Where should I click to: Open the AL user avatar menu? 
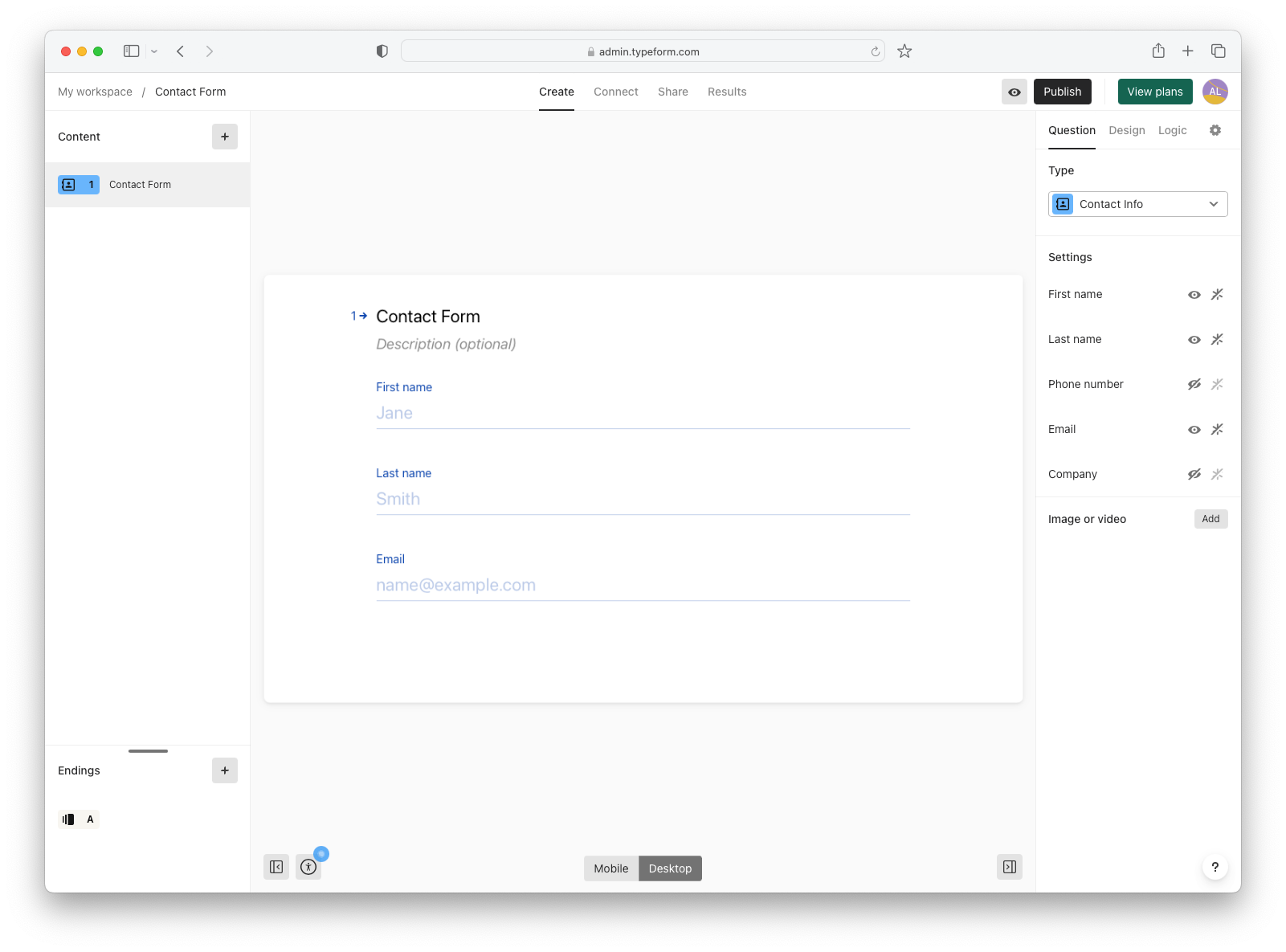(x=1215, y=92)
